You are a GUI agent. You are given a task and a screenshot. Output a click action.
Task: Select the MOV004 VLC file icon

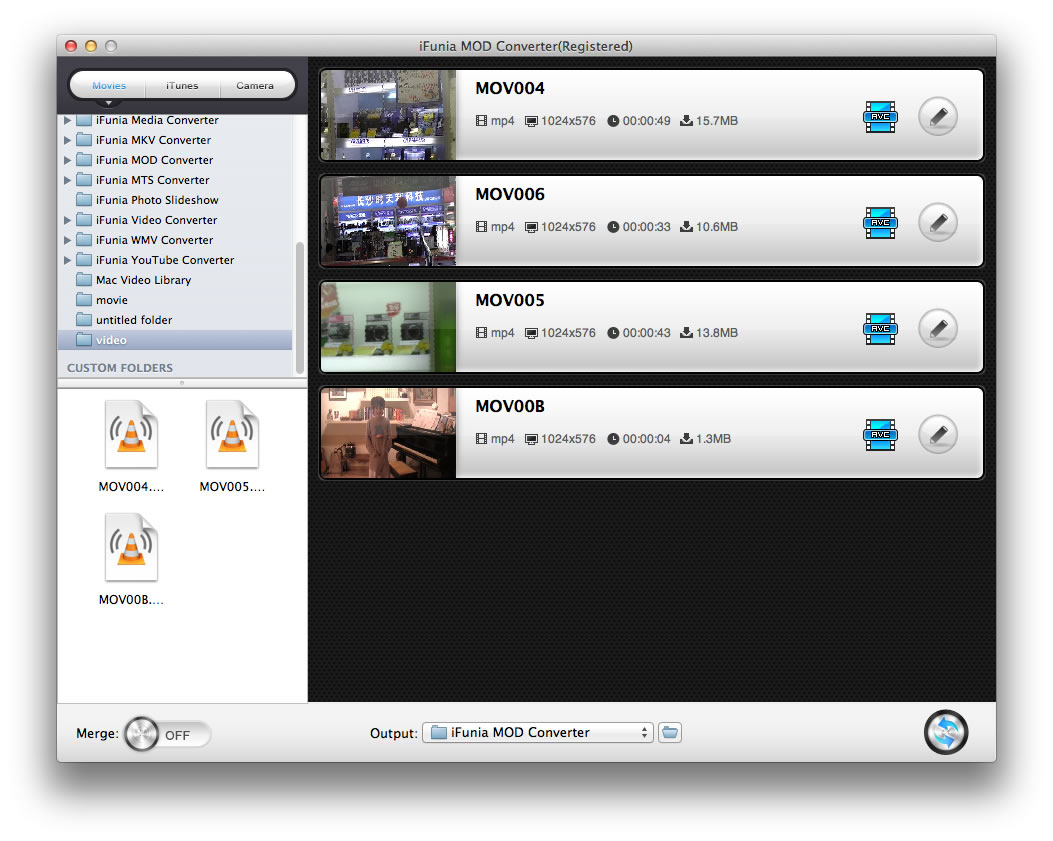pos(131,435)
